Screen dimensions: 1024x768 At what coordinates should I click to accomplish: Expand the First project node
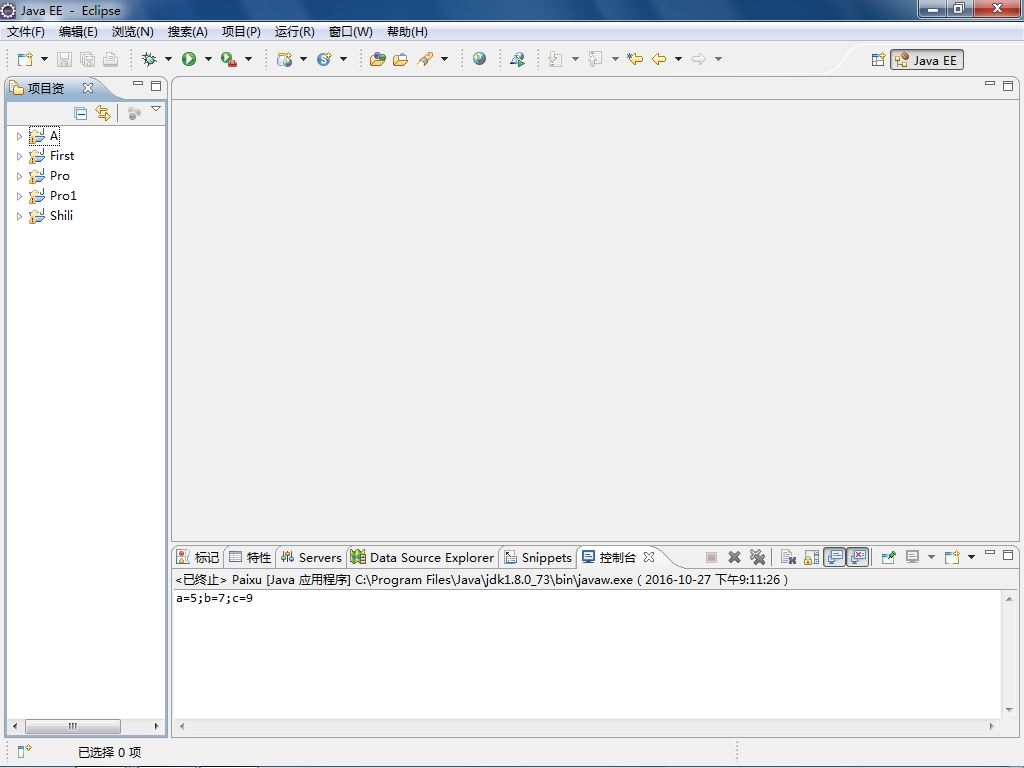(x=19, y=157)
